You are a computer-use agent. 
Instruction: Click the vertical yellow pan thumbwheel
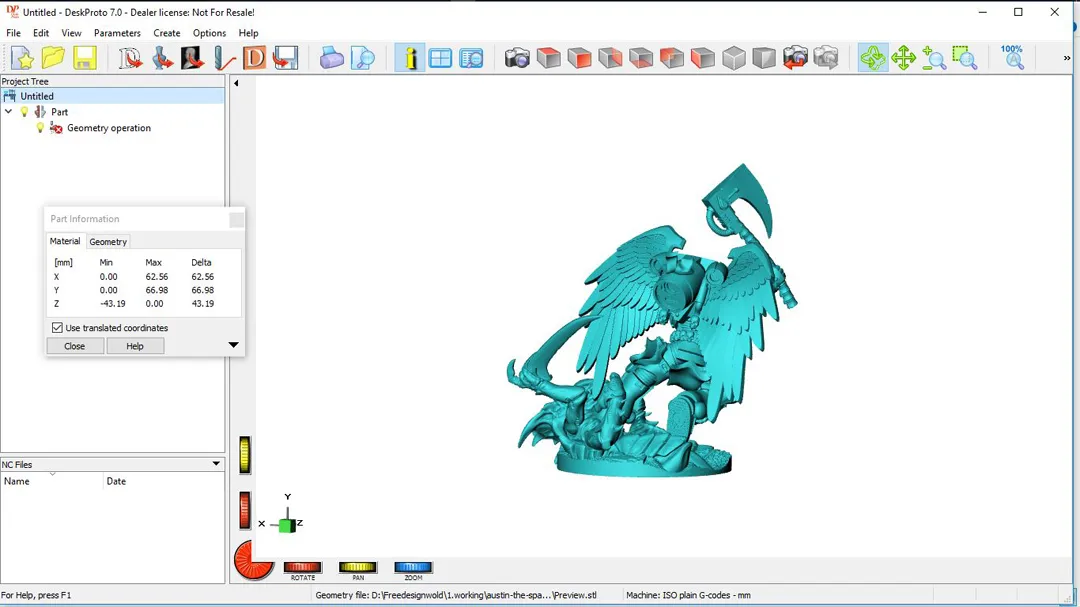pyautogui.click(x=245, y=455)
